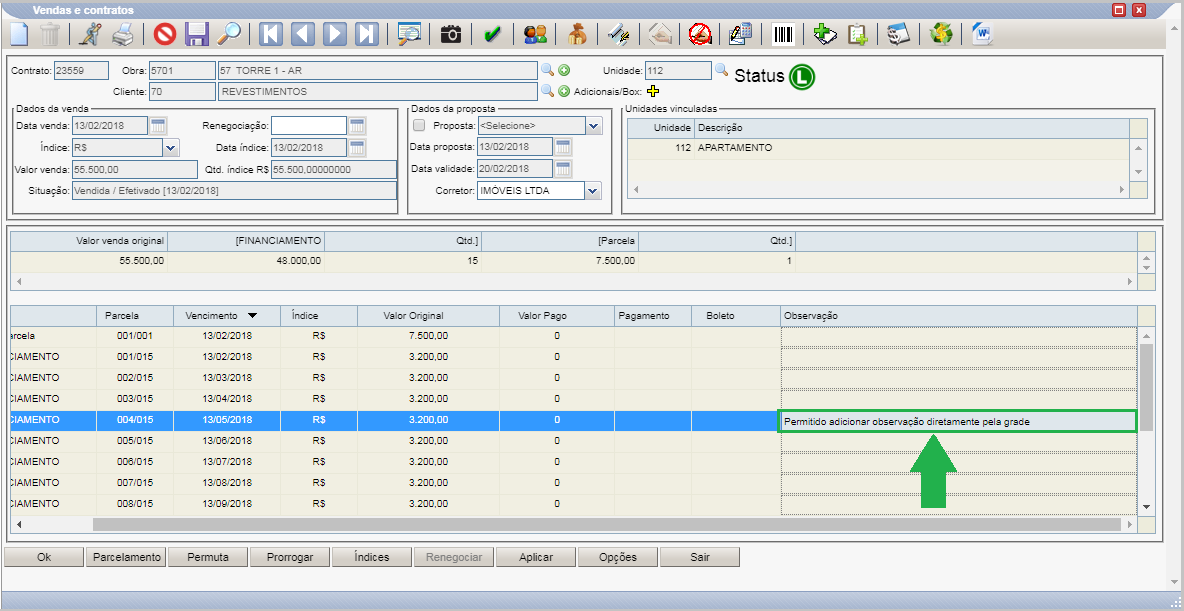Print using the printer icon
The height and width of the screenshot is (611, 1184).
[123, 34]
